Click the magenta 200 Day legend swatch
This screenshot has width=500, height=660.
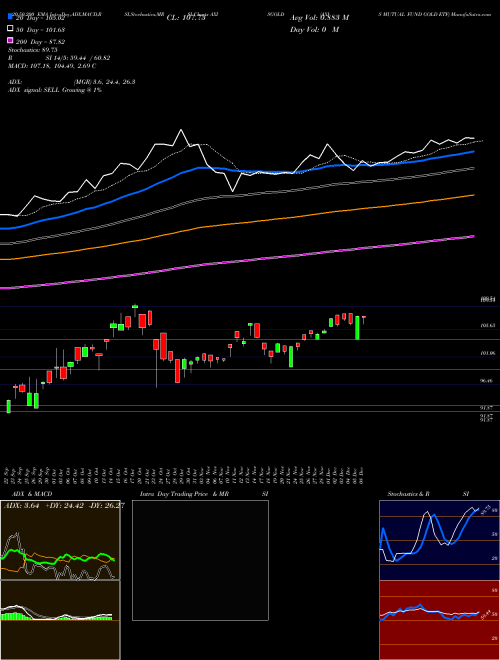(11, 41)
